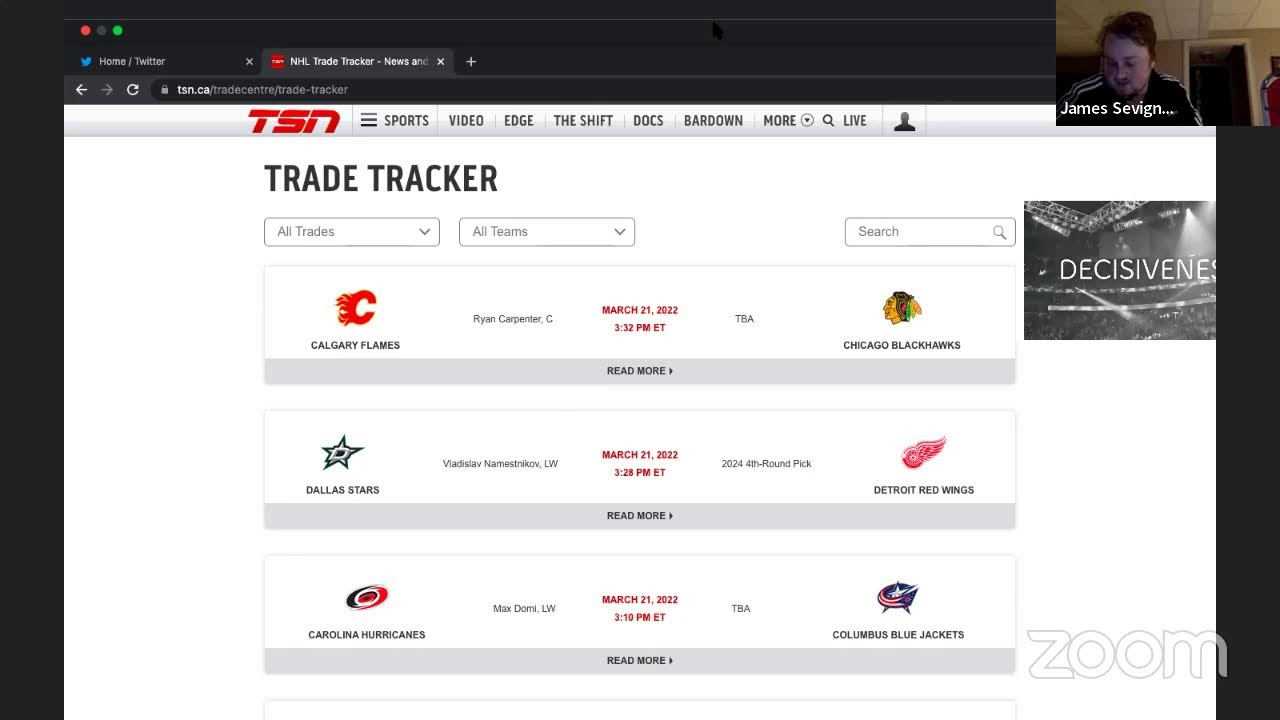The height and width of the screenshot is (720, 1280).
Task: Click the DECISIVENESS video ad thumbnail
Action: tap(1120, 270)
